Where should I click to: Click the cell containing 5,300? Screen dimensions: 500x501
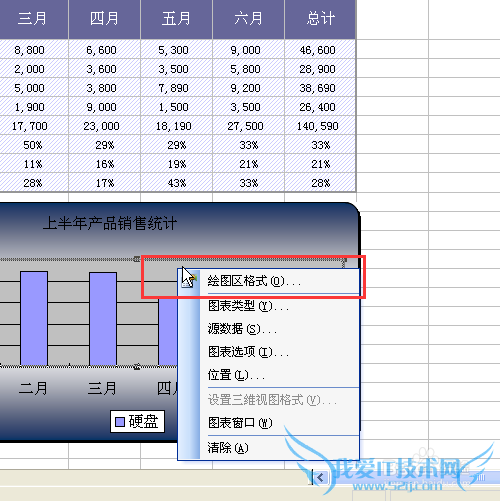(x=176, y=50)
